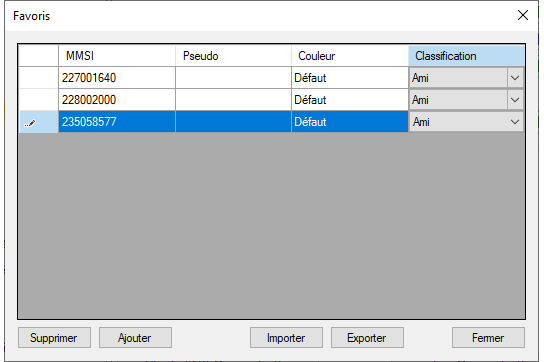Open the Ami combo box in first row
The image size is (544, 362).
[466, 78]
